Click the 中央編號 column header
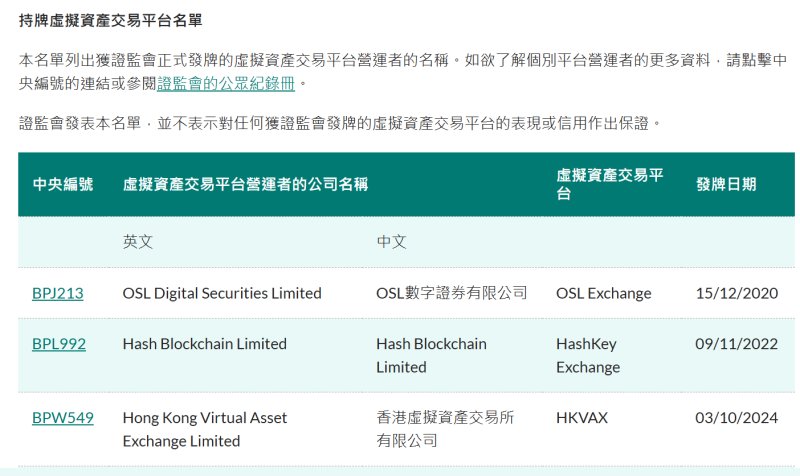The height and width of the screenshot is (476, 800). [x=63, y=184]
